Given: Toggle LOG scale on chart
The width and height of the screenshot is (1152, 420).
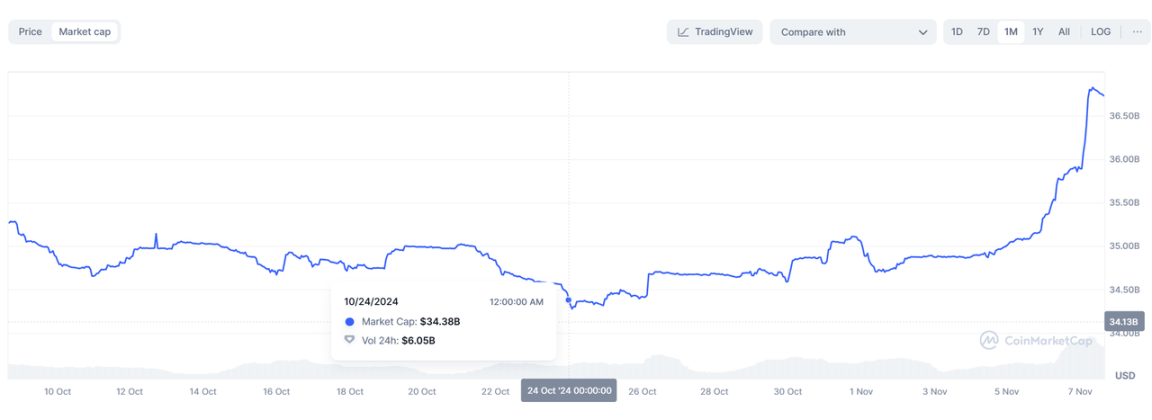Looking at the screenshot, I should tap(1100, 32).
